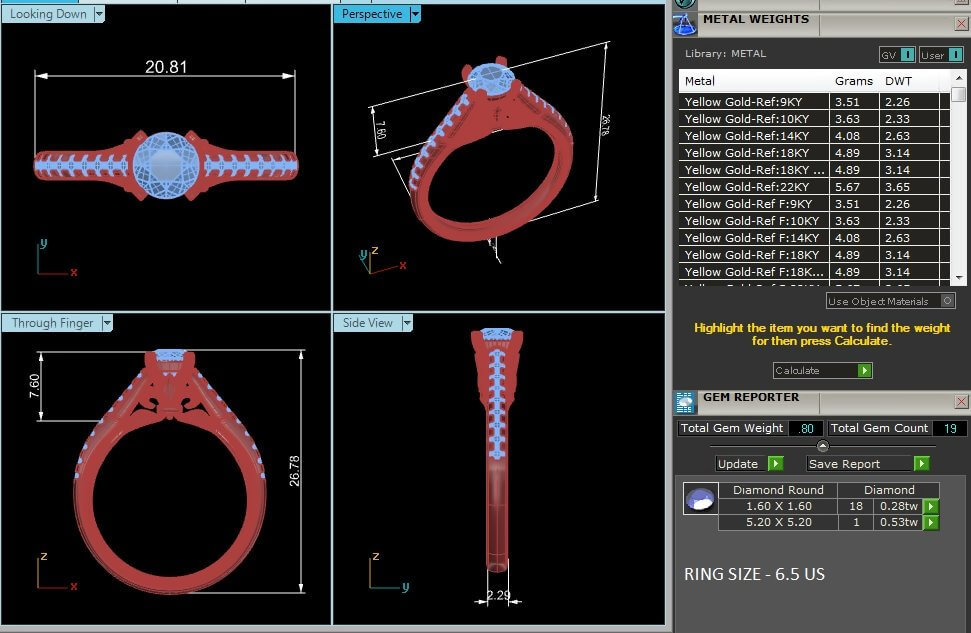Click the Diamond Round header cell

coord(778,490)
